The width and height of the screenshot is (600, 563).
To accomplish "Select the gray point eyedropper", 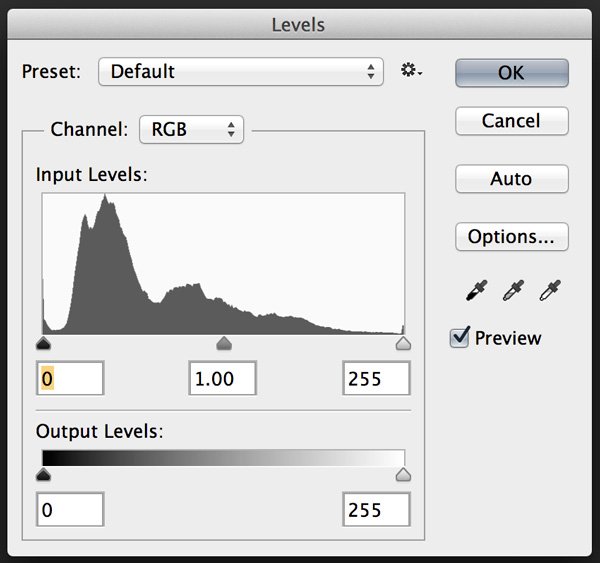I will [x=513, y=290].
